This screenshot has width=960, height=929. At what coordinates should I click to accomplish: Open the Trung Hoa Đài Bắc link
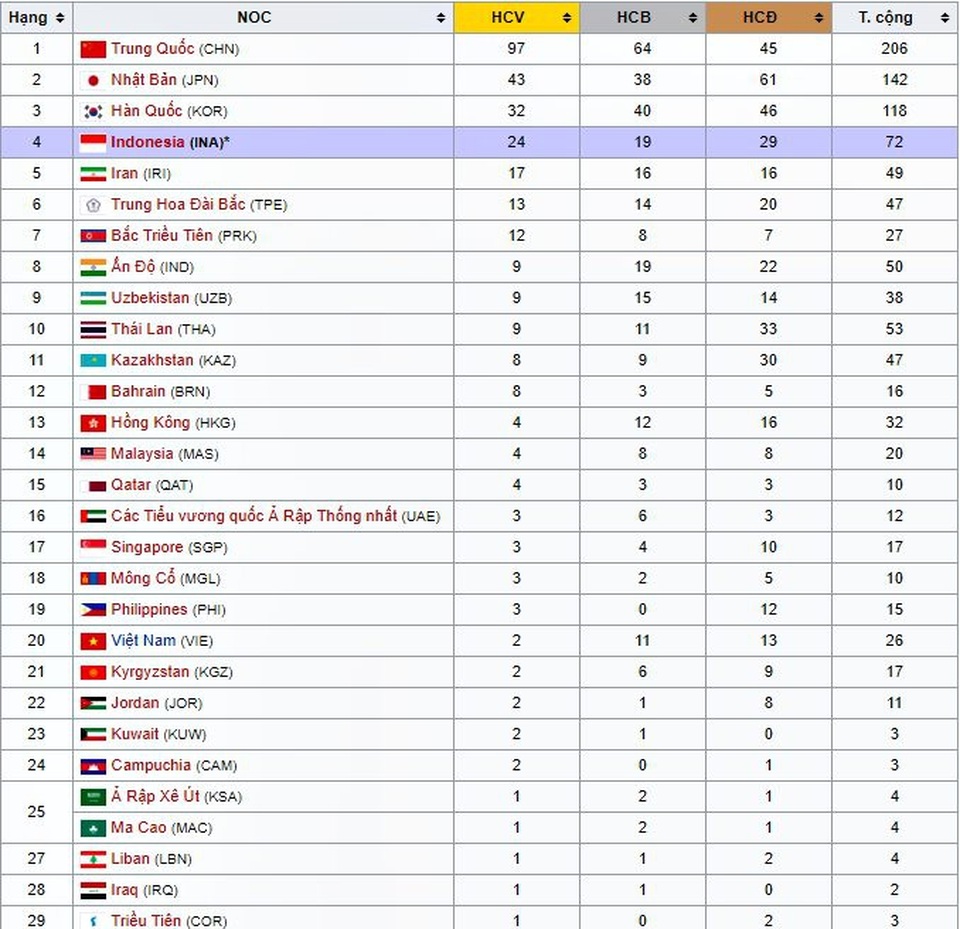click(x=178, y=205)
